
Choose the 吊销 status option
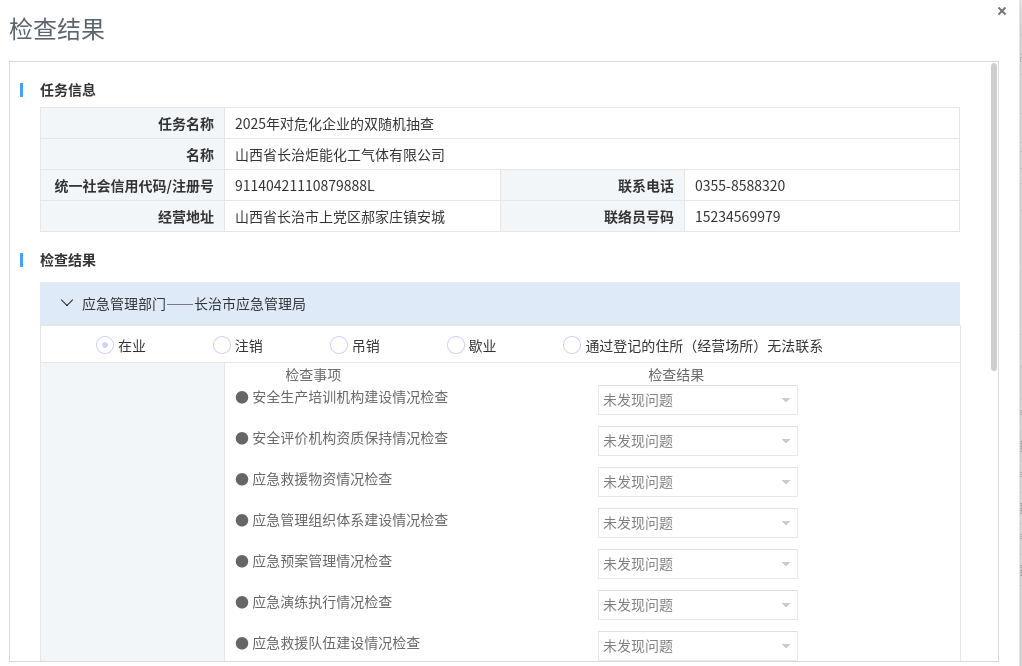point(339,345)
